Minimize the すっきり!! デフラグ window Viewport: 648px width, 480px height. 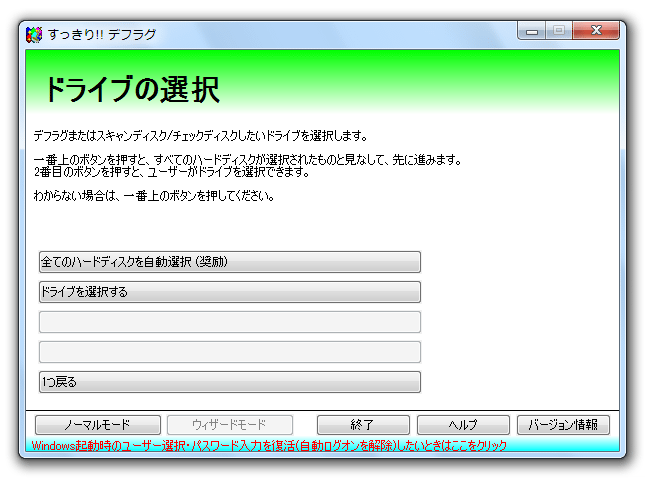coord(531,31)
